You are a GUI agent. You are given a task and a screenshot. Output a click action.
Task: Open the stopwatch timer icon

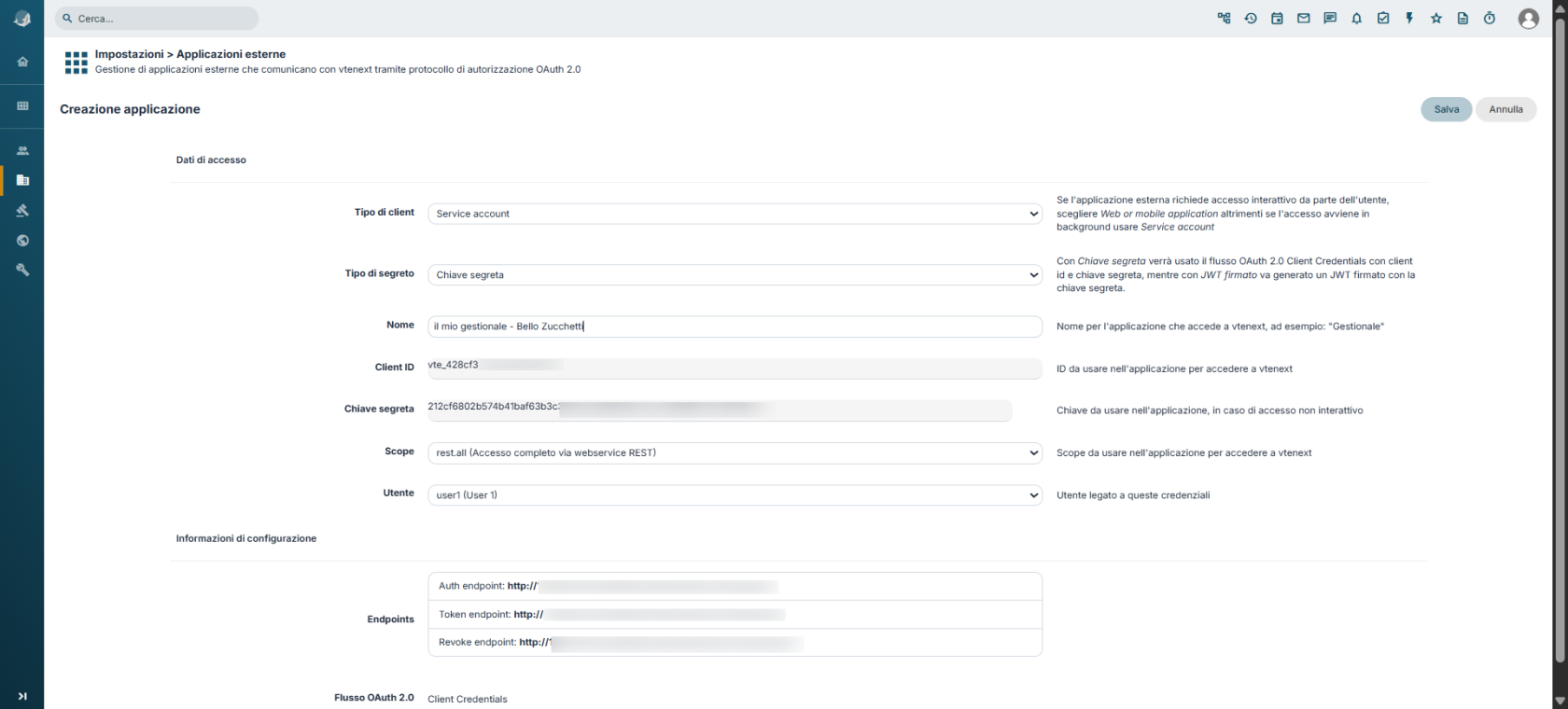click(1490, 18)
